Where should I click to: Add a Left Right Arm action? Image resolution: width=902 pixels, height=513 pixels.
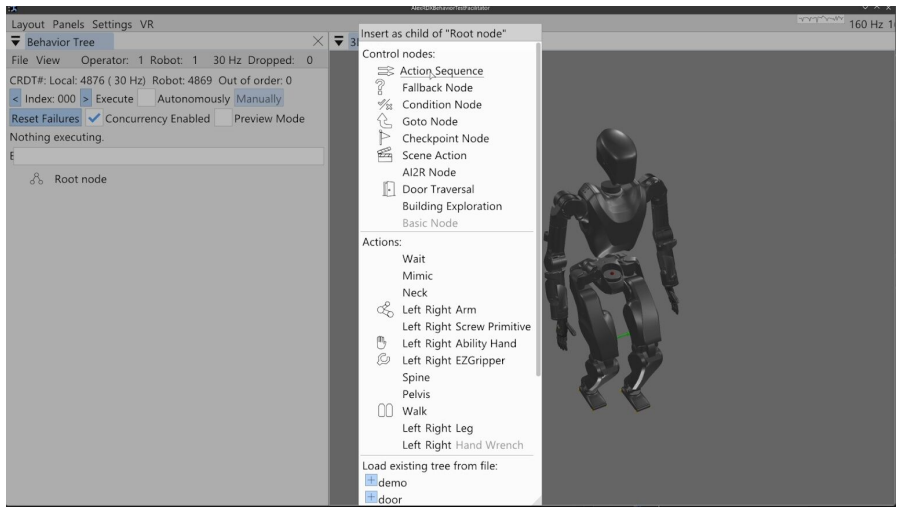coord(439,309)
